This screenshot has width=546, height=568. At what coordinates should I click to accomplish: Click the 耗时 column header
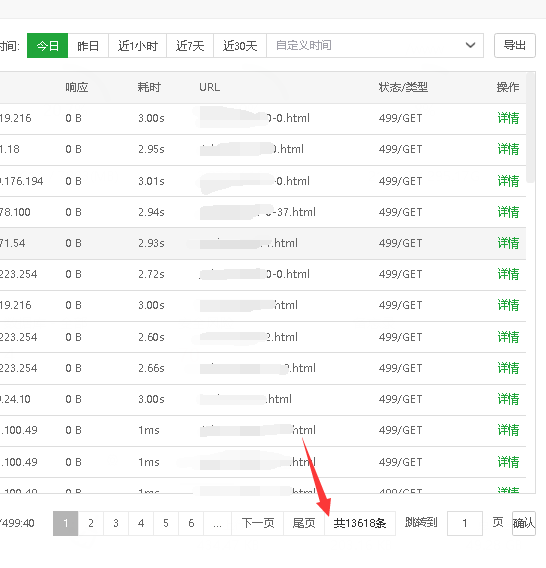149,87
